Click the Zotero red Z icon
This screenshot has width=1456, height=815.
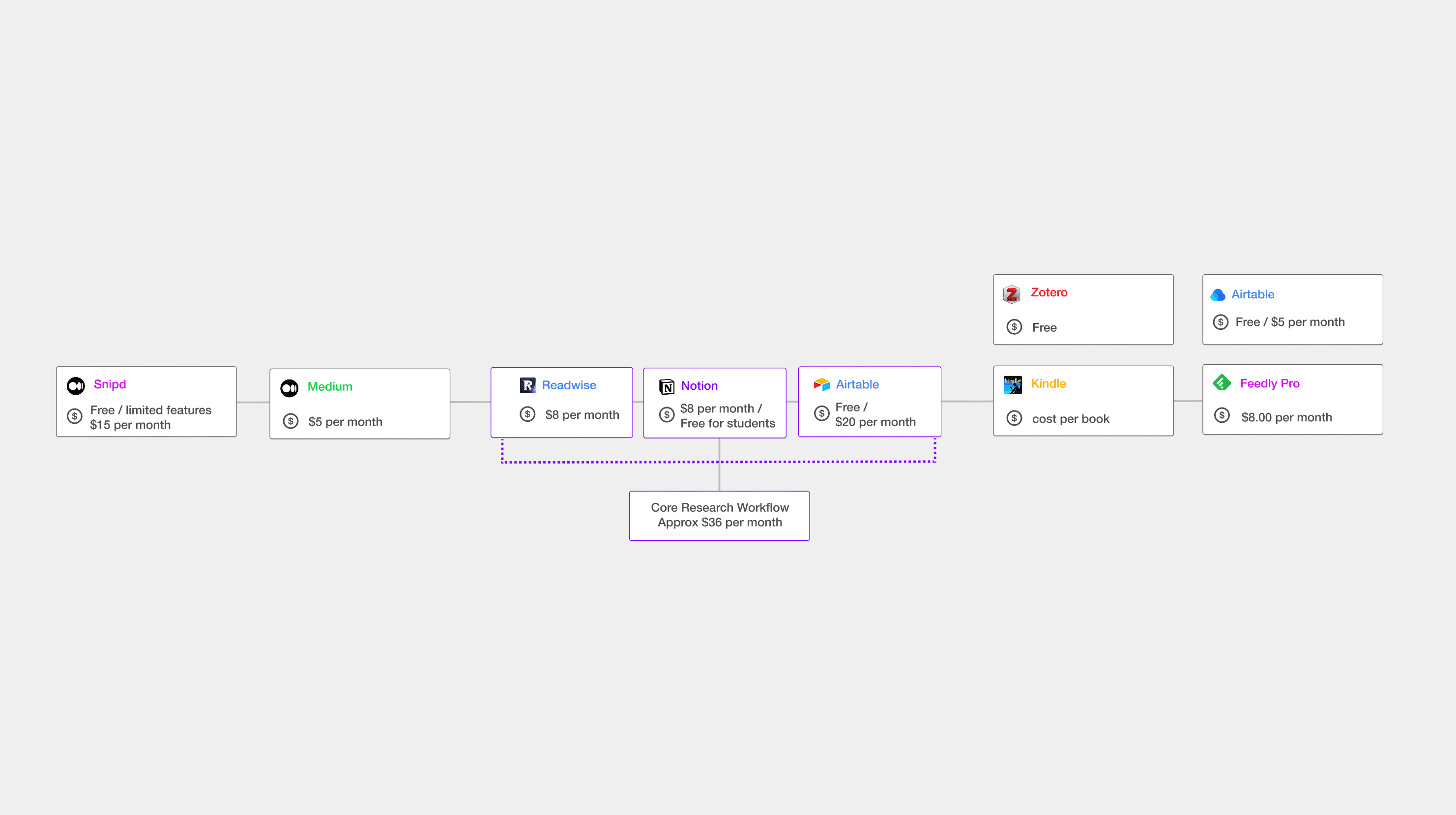pos(1011,294)
